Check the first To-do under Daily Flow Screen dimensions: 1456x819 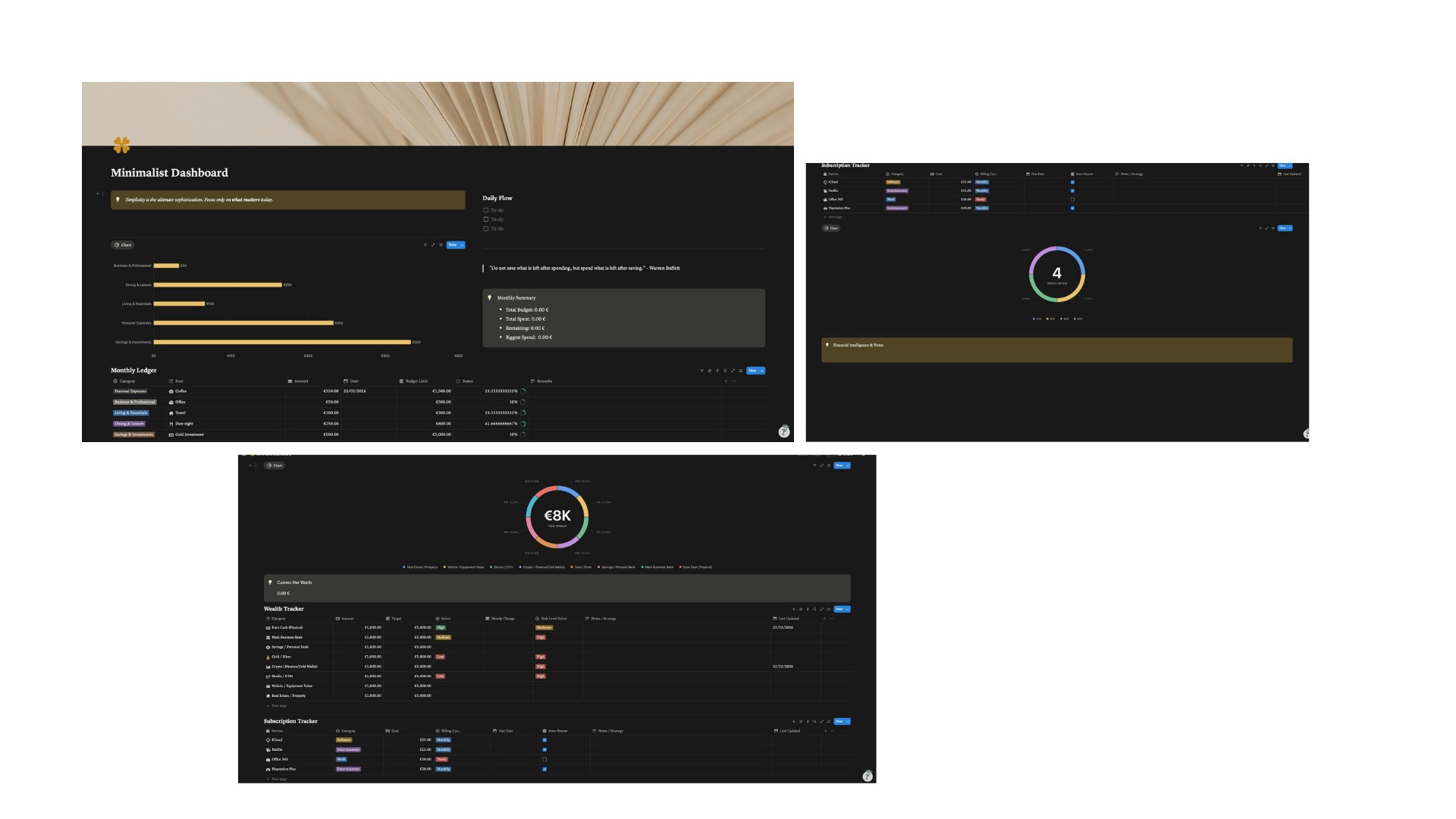pyautogui.click(x=486, y=210)
